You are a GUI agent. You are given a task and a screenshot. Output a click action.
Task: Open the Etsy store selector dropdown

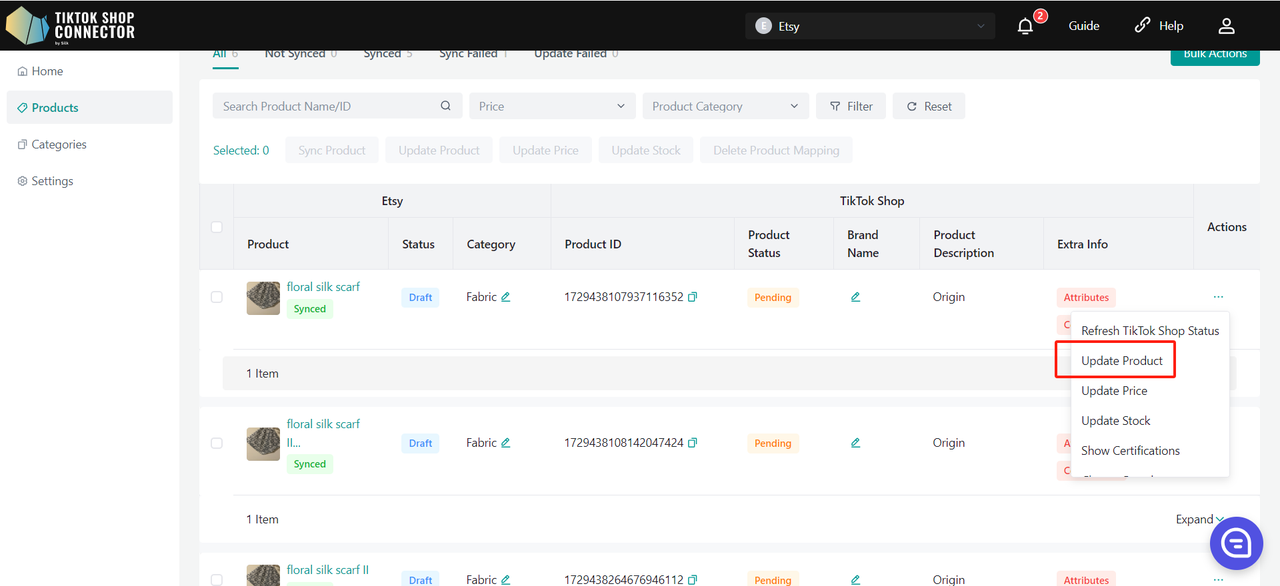(870, 26)
